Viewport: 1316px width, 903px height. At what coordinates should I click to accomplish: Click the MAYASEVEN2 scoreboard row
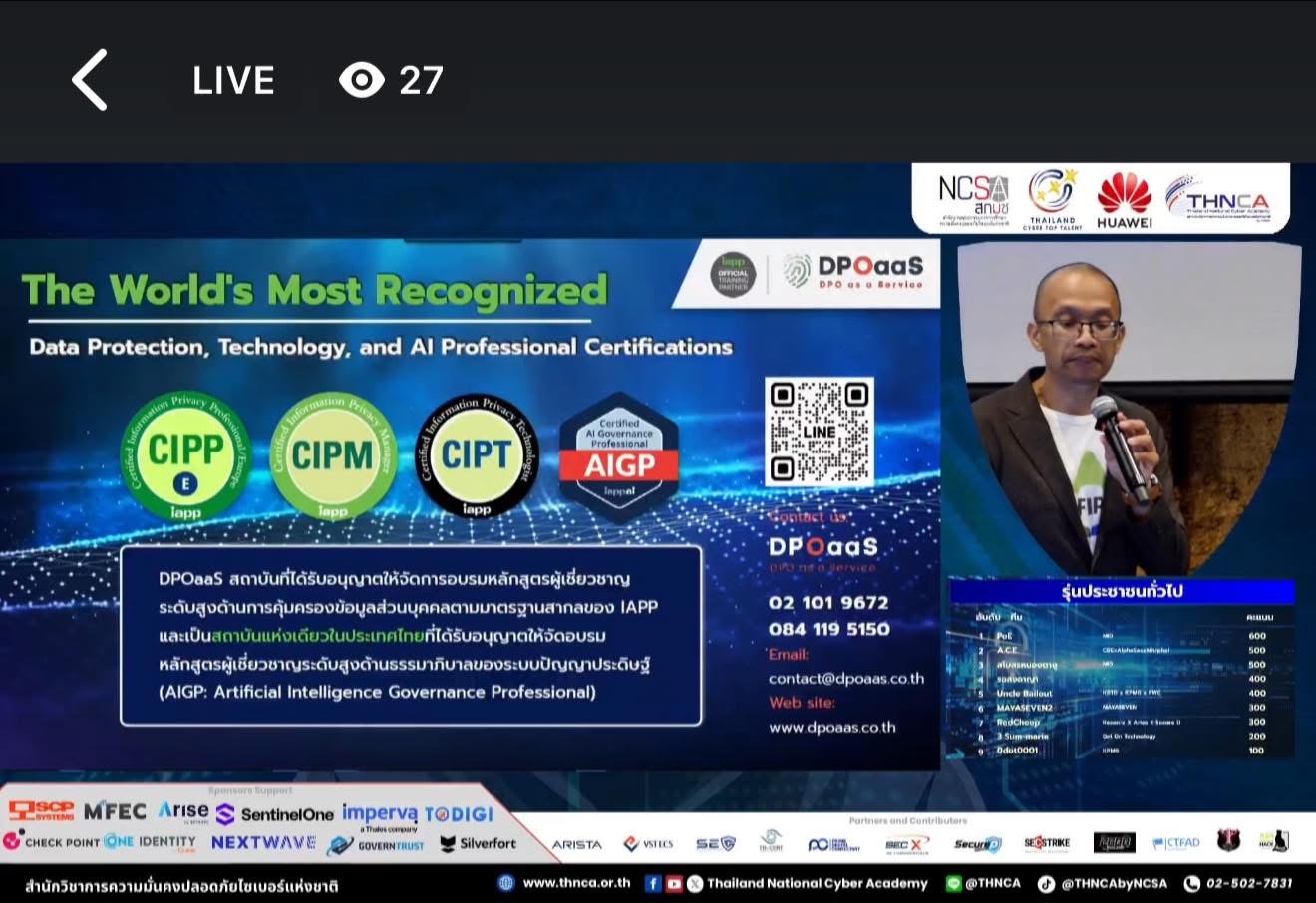coord(1122,707)
